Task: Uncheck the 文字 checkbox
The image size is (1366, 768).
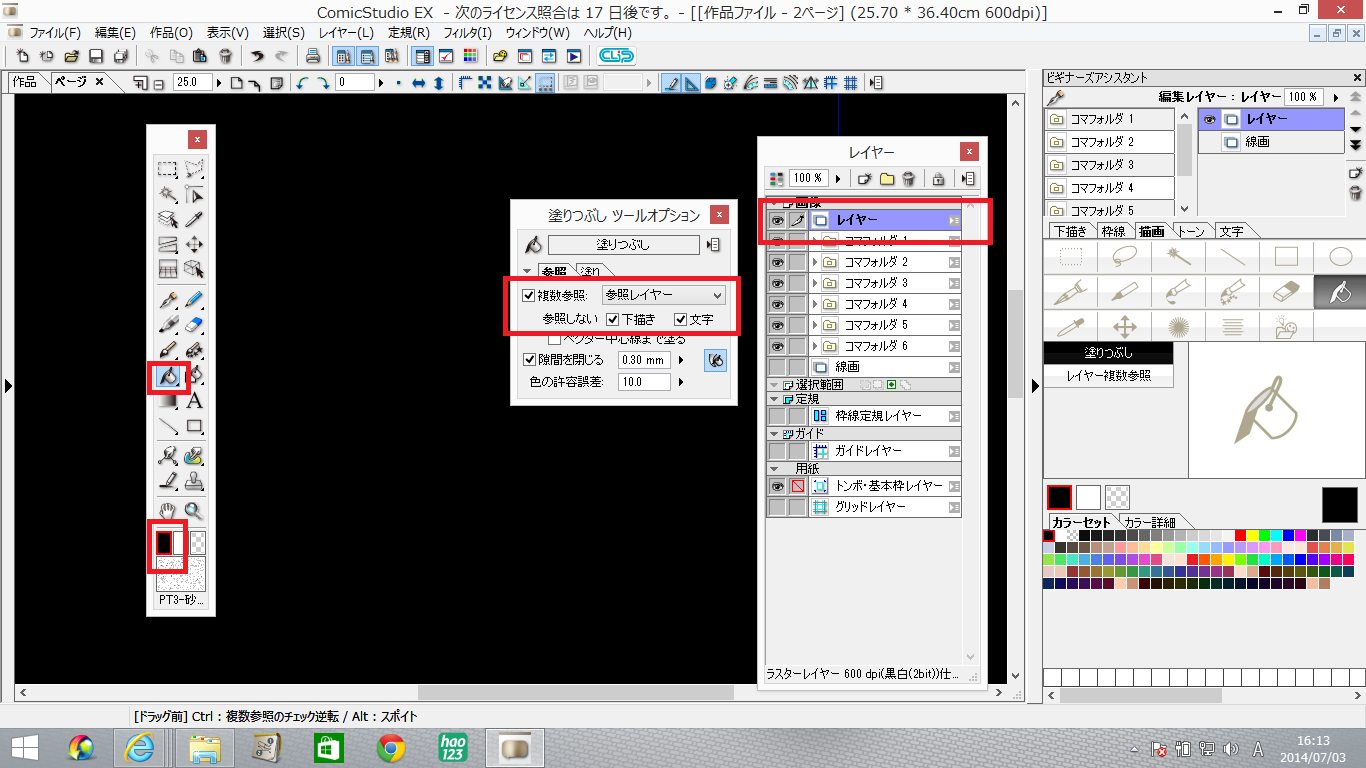Action: point(680,320)
